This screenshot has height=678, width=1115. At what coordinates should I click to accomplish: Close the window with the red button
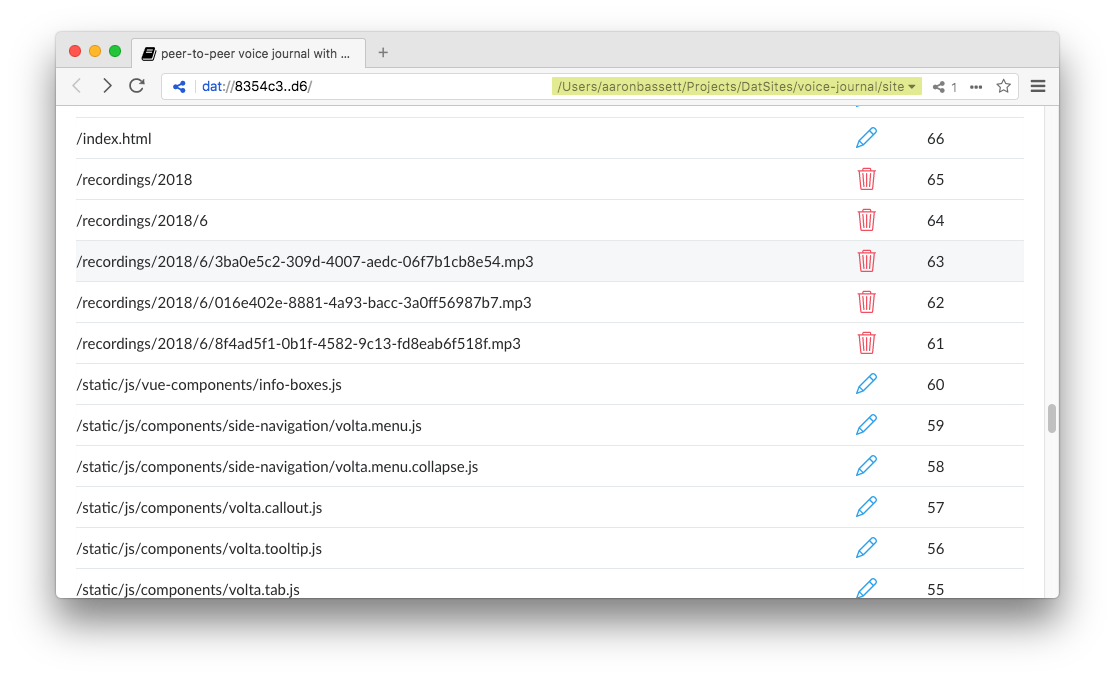pos(75,51)
